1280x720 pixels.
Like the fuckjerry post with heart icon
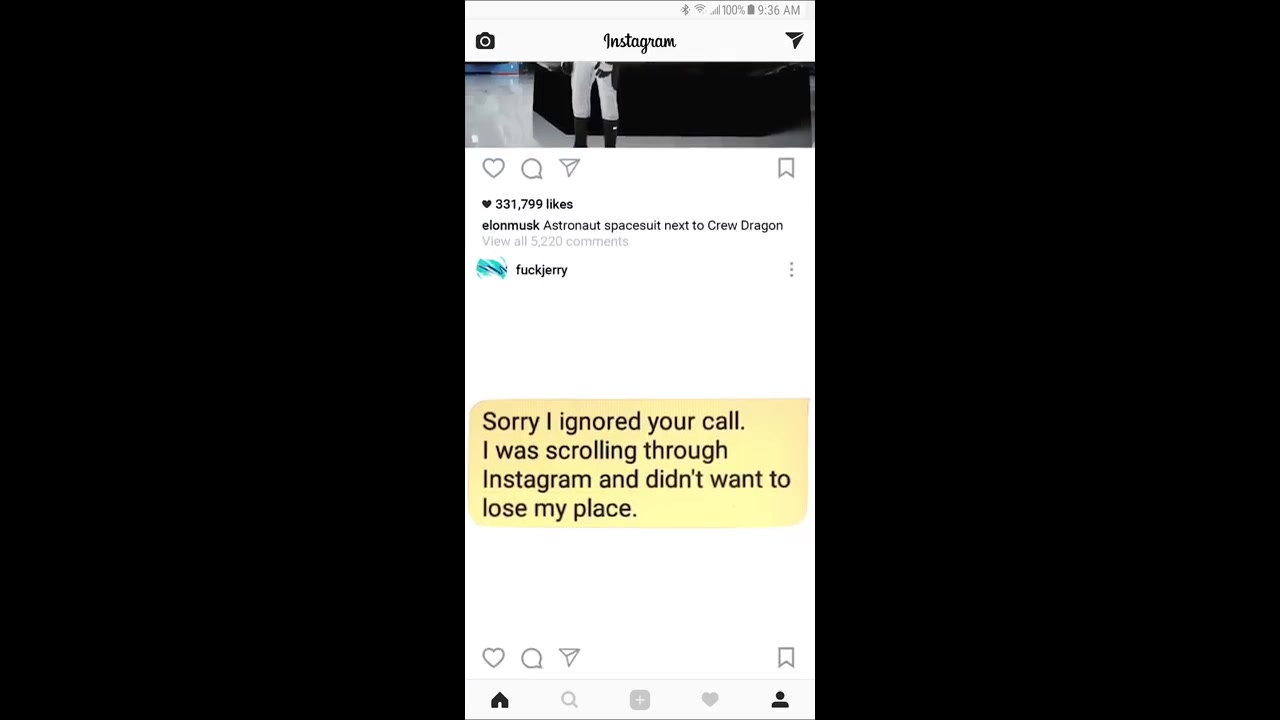point(493,657)
